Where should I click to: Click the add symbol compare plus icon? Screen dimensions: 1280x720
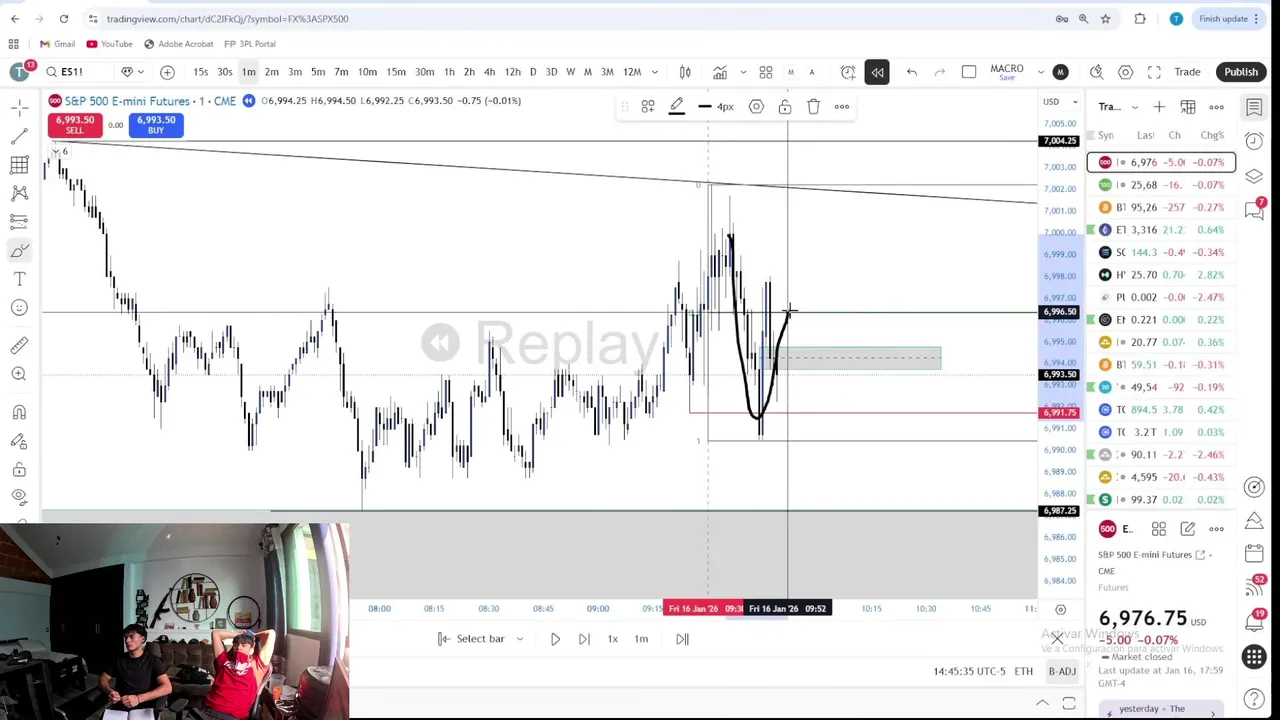coord(167,72)
